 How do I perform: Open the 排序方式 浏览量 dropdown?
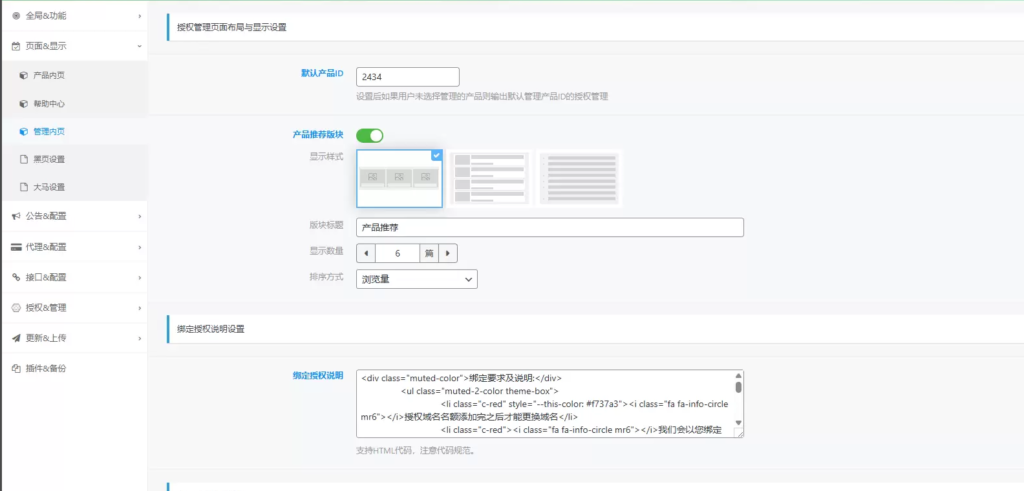[417, 279]
